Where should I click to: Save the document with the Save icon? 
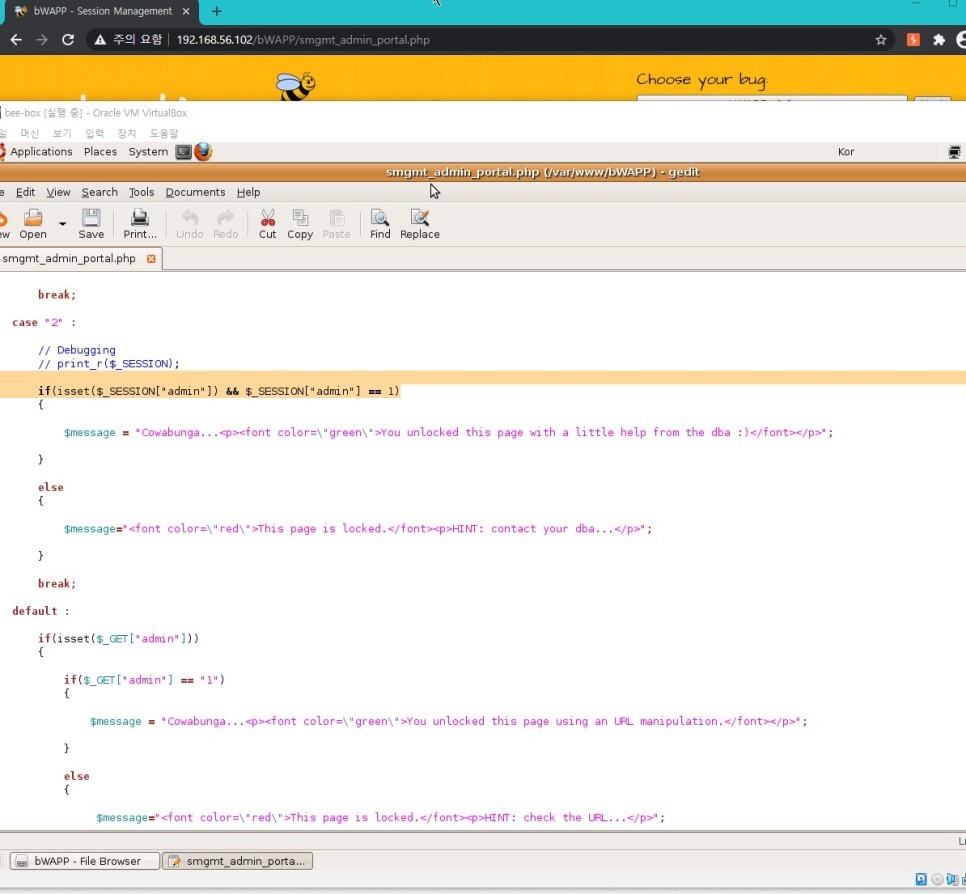91,224
